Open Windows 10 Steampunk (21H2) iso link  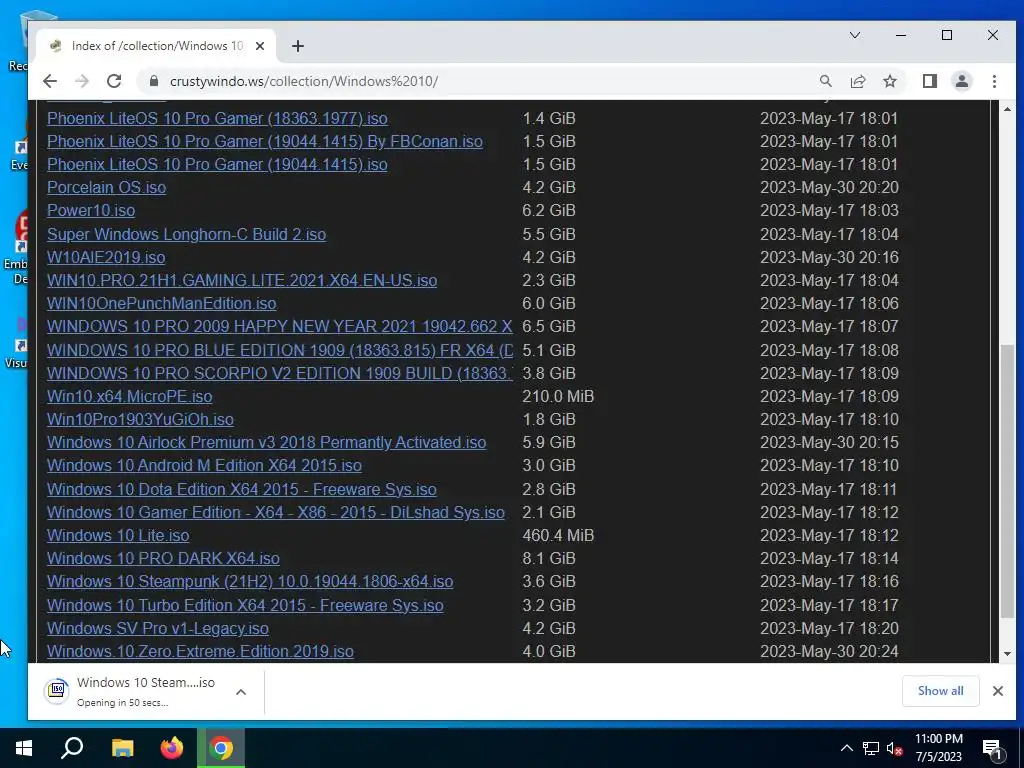[250, 581]
